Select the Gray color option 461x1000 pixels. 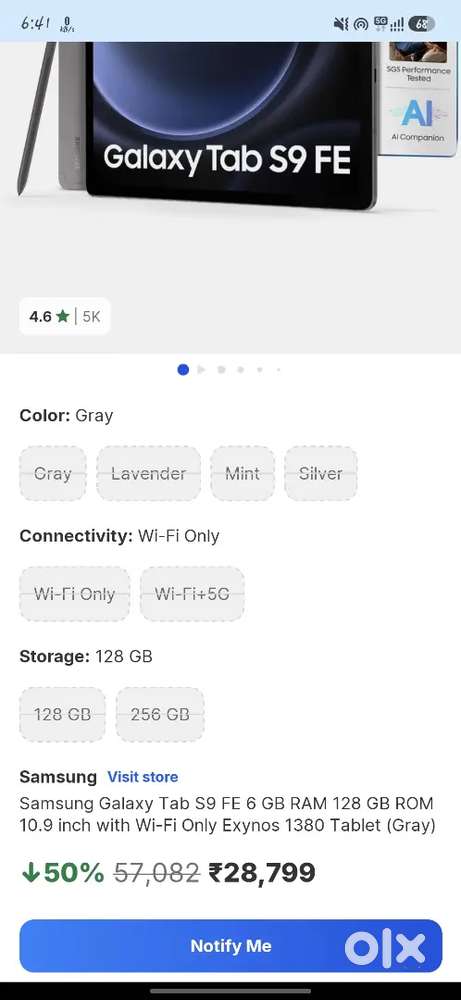[53, 473]
